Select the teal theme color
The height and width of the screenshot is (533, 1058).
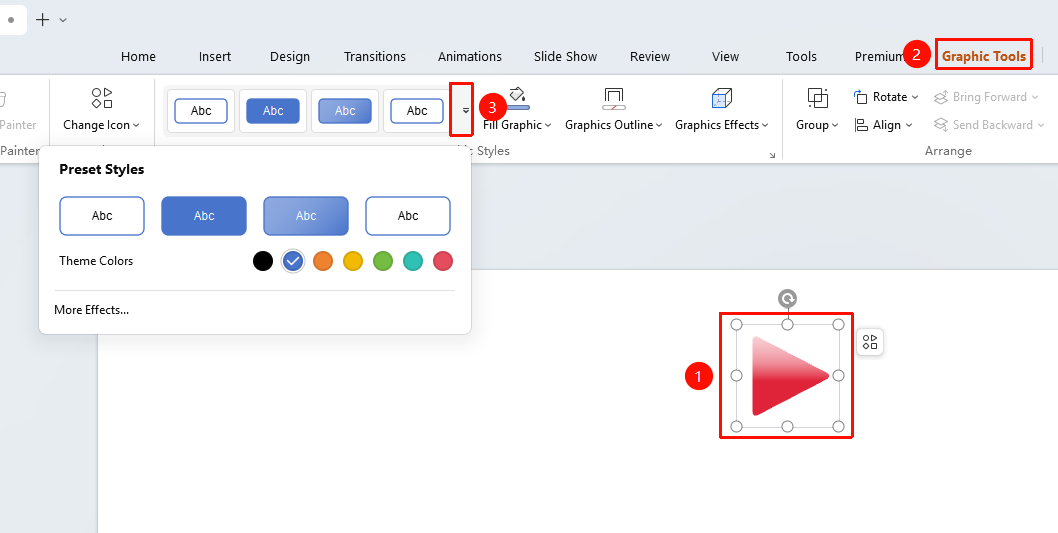[x=413, y=261]
